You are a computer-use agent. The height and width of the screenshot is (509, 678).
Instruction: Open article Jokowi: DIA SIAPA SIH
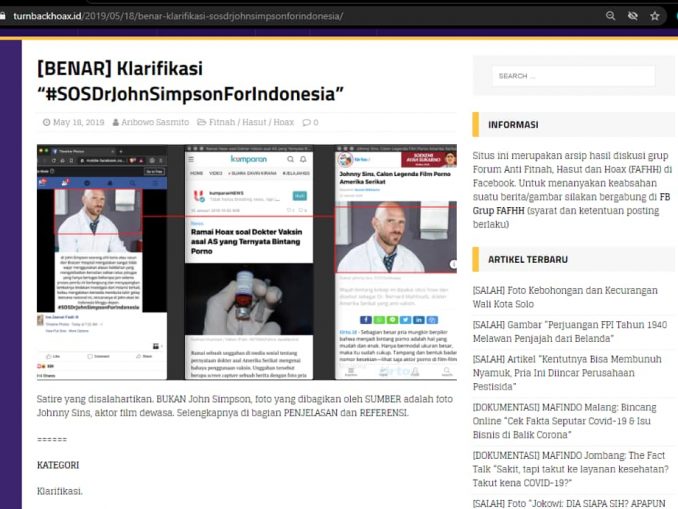(x=569, y=503)
